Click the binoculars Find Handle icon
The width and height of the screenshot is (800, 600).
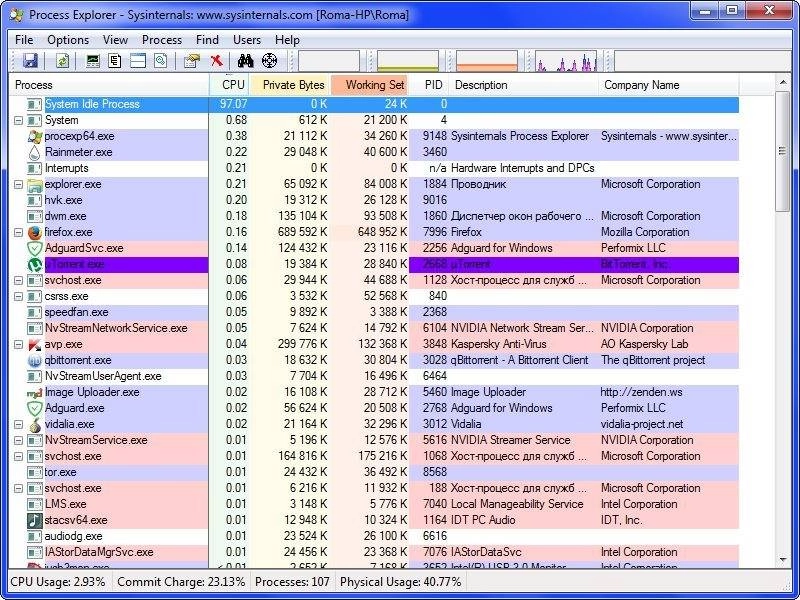tap(246, 61)
